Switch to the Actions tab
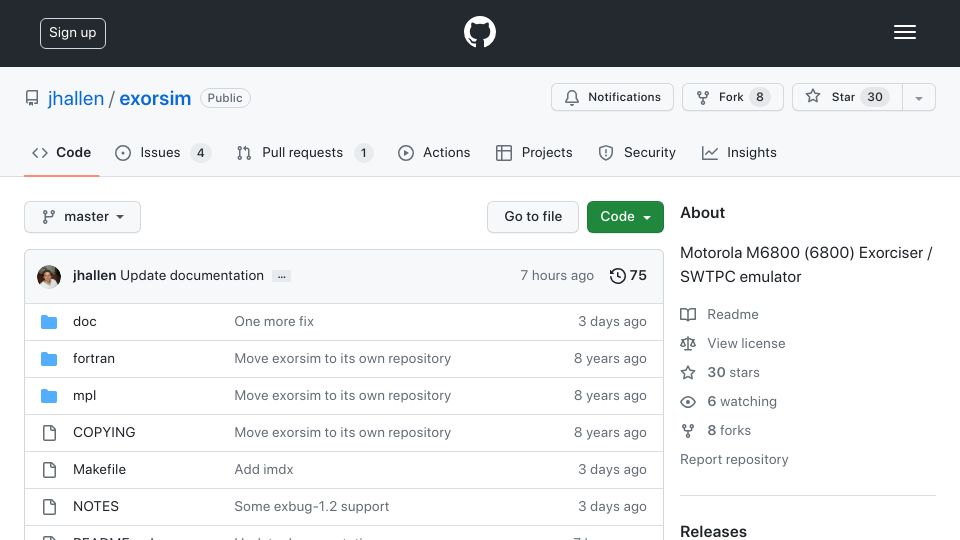Viewport: 960px width, 540px height. click(434, 152)
